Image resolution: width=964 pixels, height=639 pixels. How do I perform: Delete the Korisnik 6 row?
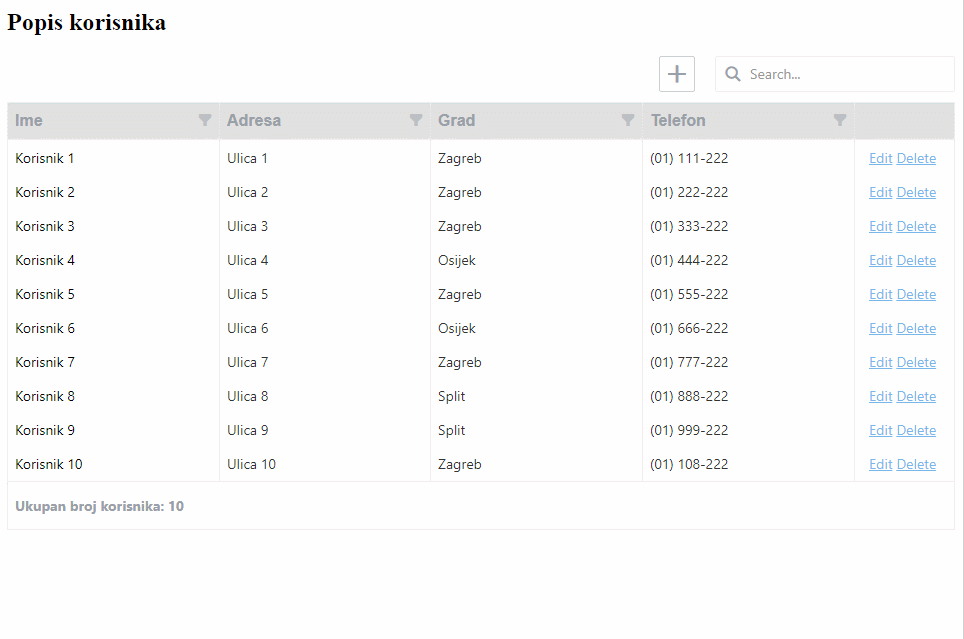tap(916, 328)
